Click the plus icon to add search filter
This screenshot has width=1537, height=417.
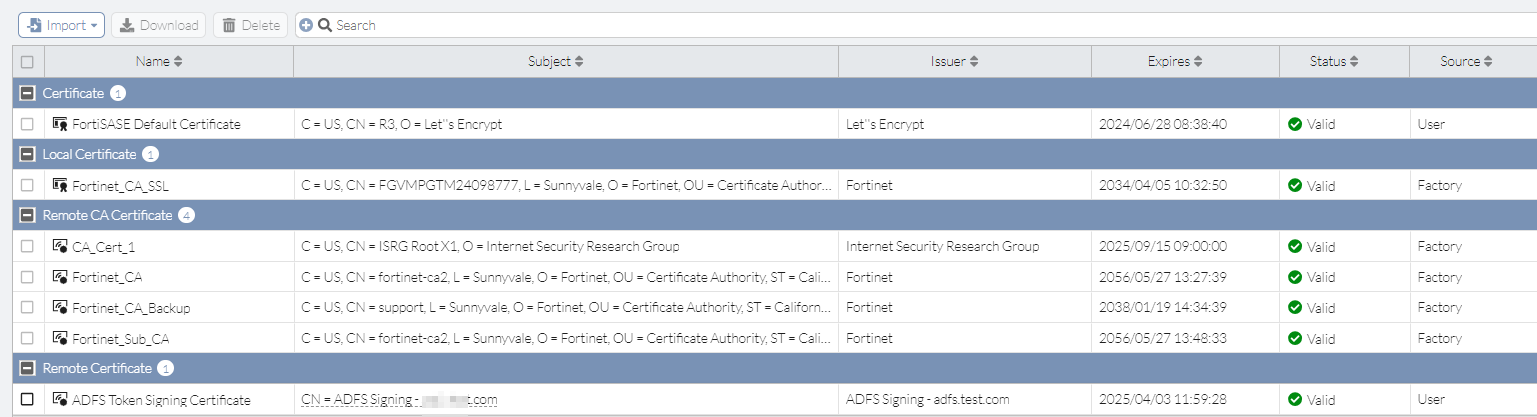pos(306,25)
